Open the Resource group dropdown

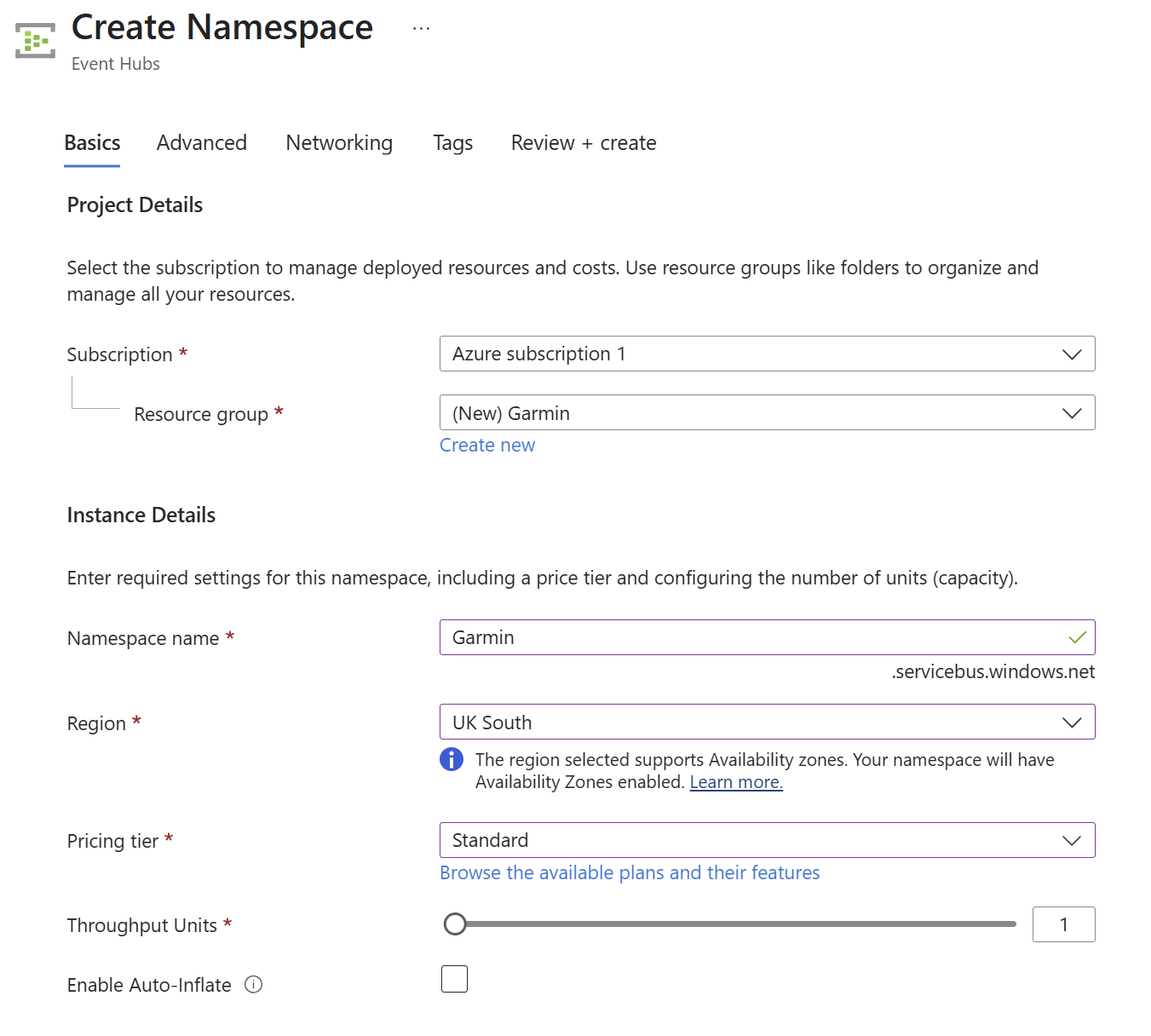point(767,413)
